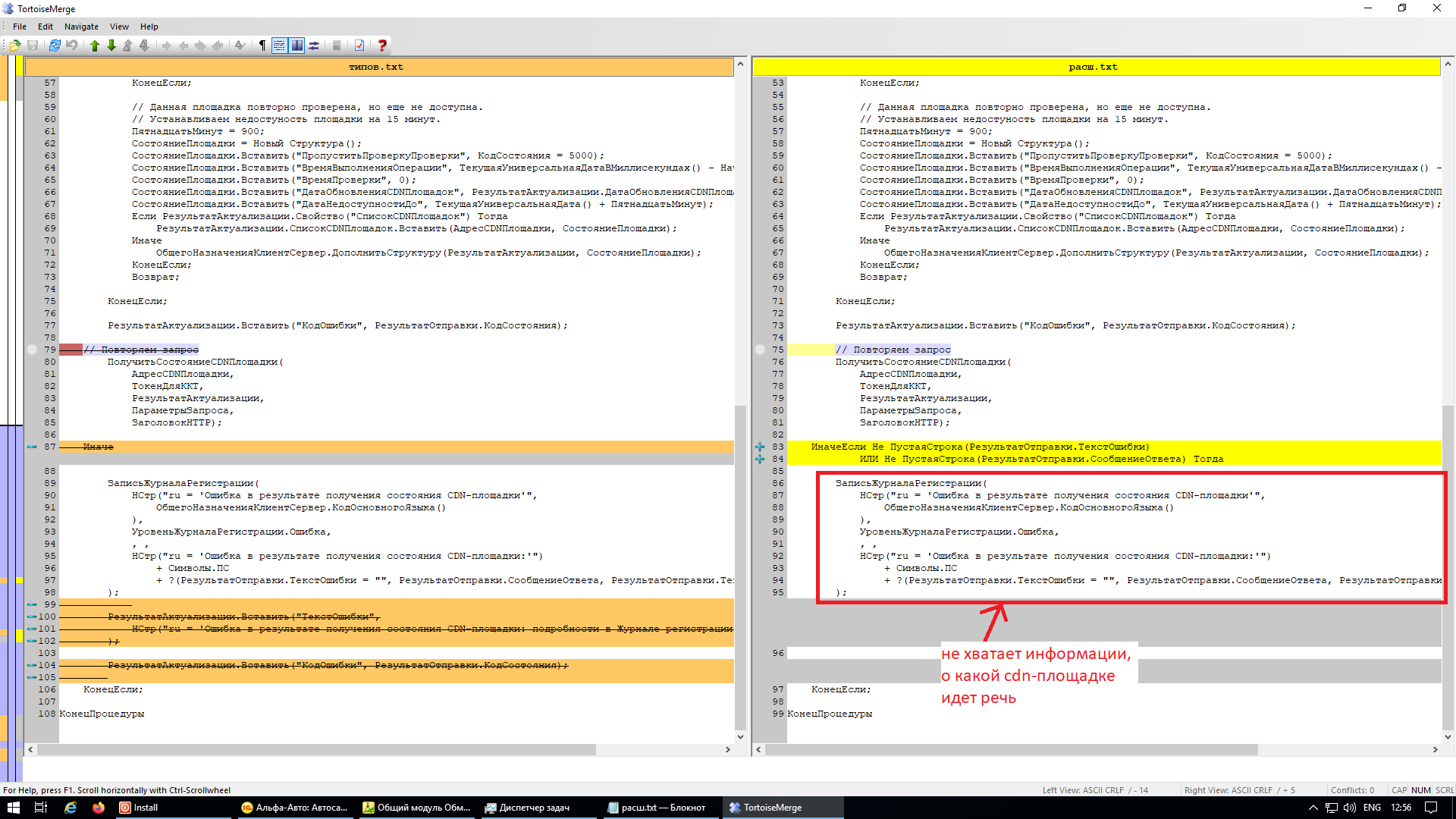This screenshot has width=1456, height=819.
Task: Switch to Альфа-Авто taskbar window
Action: click(294, 808)
